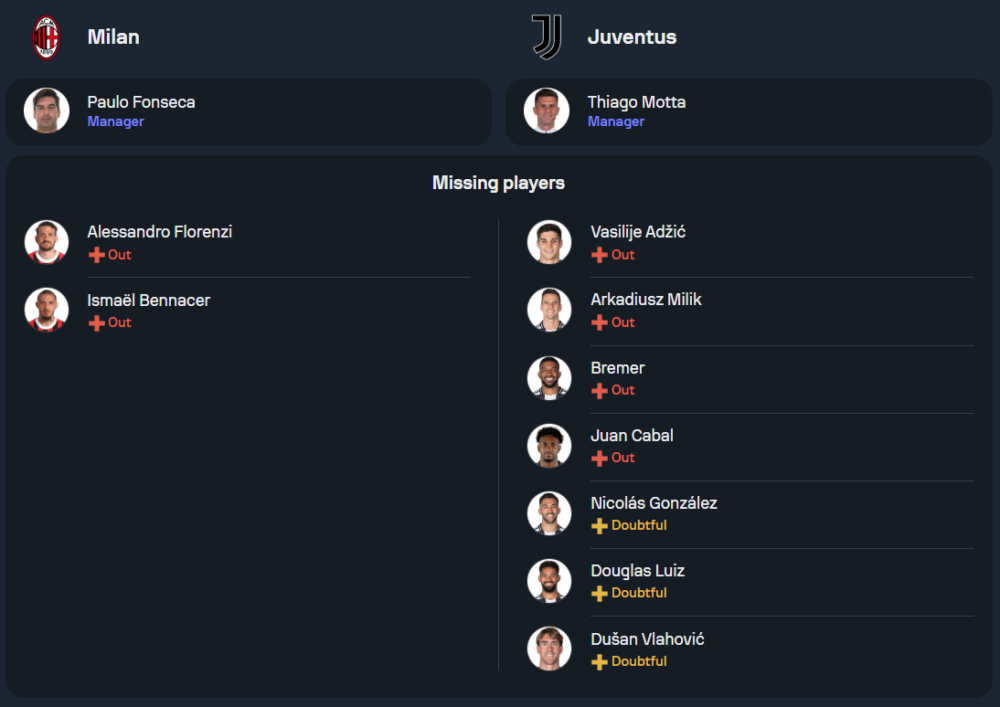
Task: Click the yellow doubtful icon under Dušan Vlahović
Action: pos(599,662)
